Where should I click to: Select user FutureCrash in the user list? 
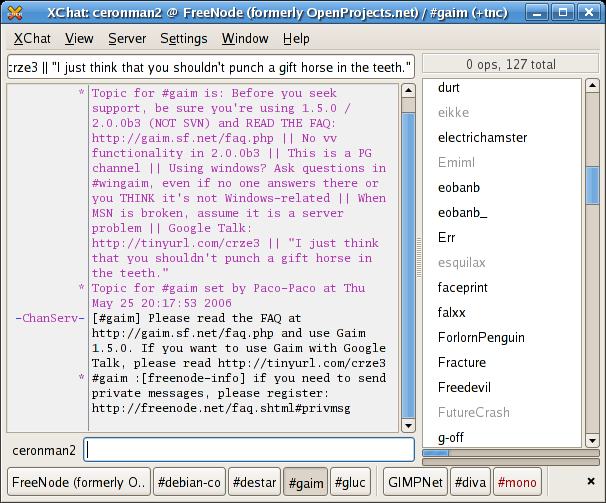(473, 413)
